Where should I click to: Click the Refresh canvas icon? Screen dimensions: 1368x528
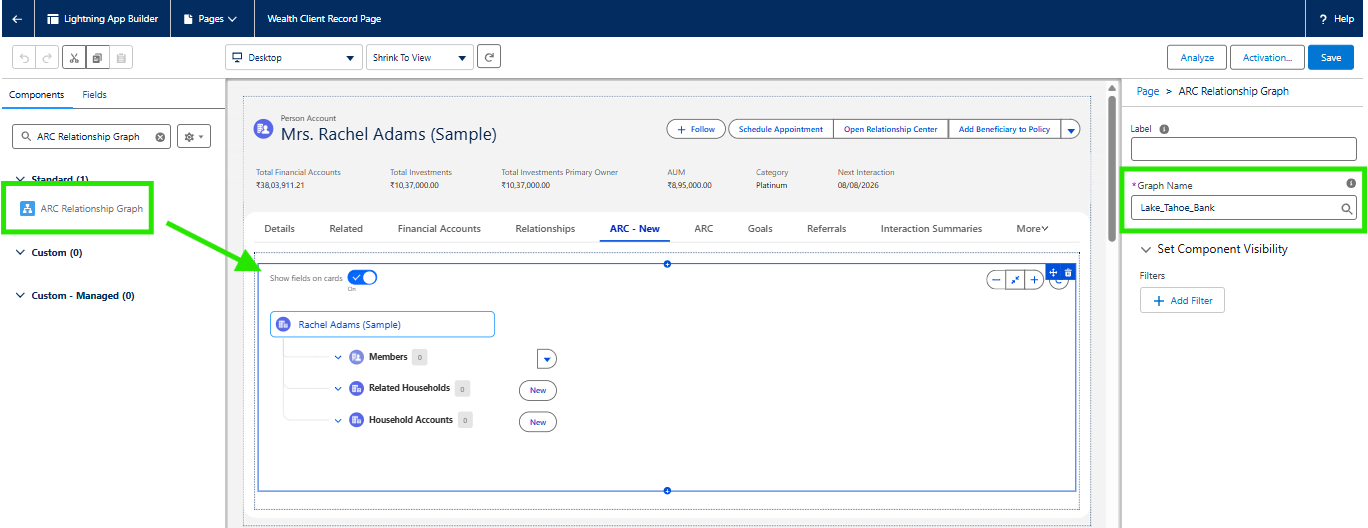488,58
